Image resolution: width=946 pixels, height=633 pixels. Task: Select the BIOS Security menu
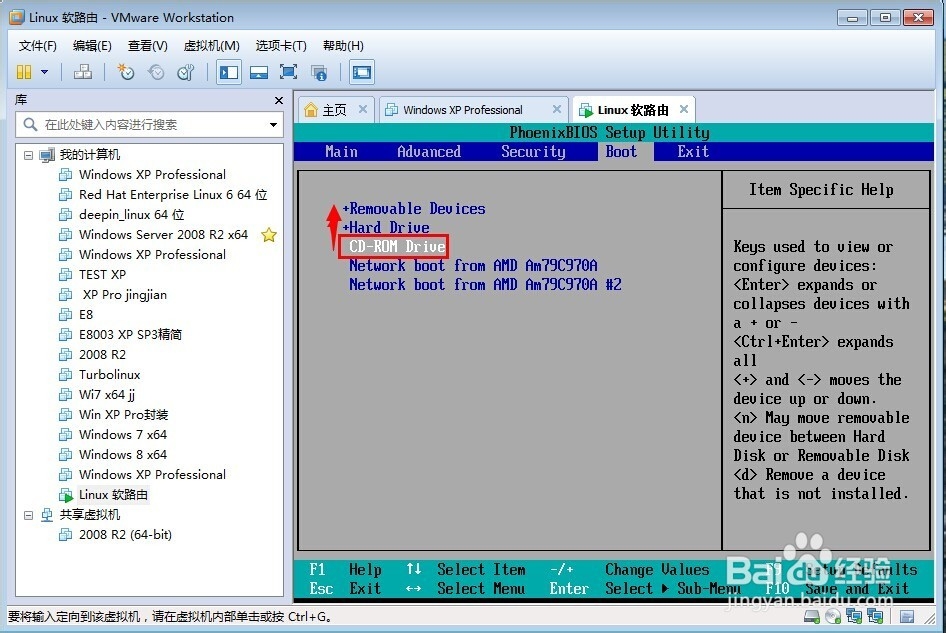[533, 151]
